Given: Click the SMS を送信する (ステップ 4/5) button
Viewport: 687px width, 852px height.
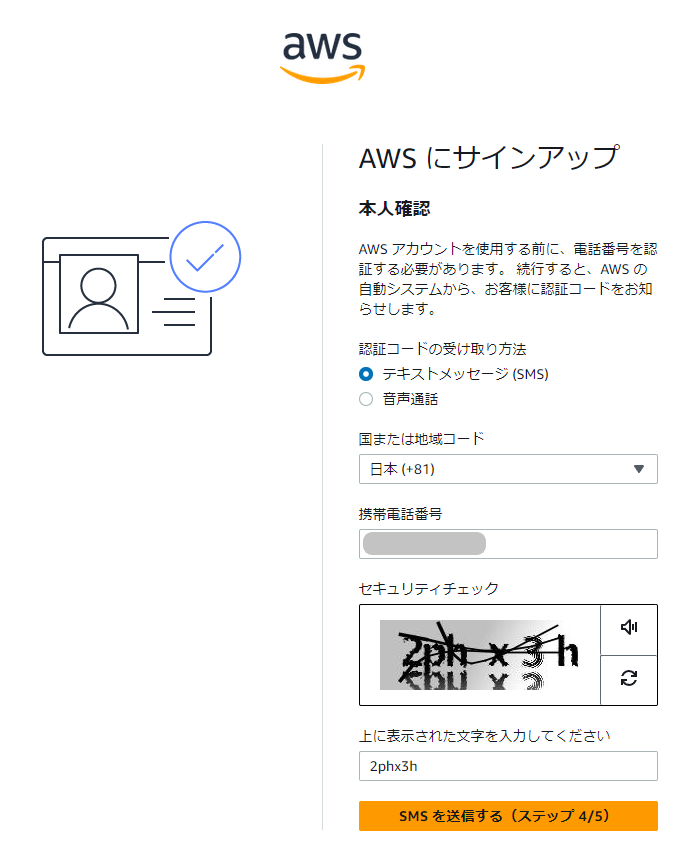Looking at the screenshot, I should [x=508, y=816].
